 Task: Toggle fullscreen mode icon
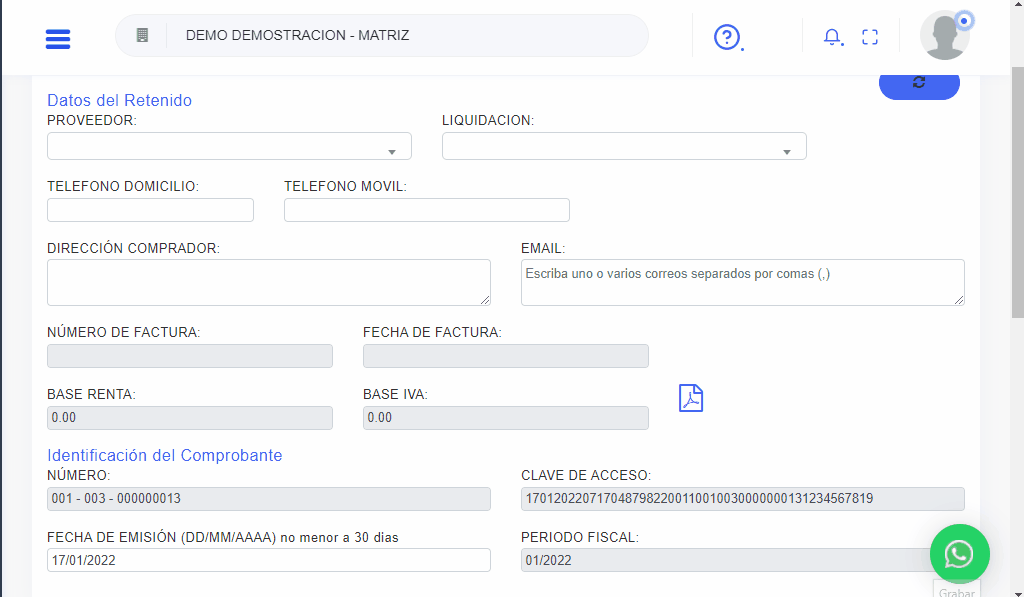click(870, 37)
